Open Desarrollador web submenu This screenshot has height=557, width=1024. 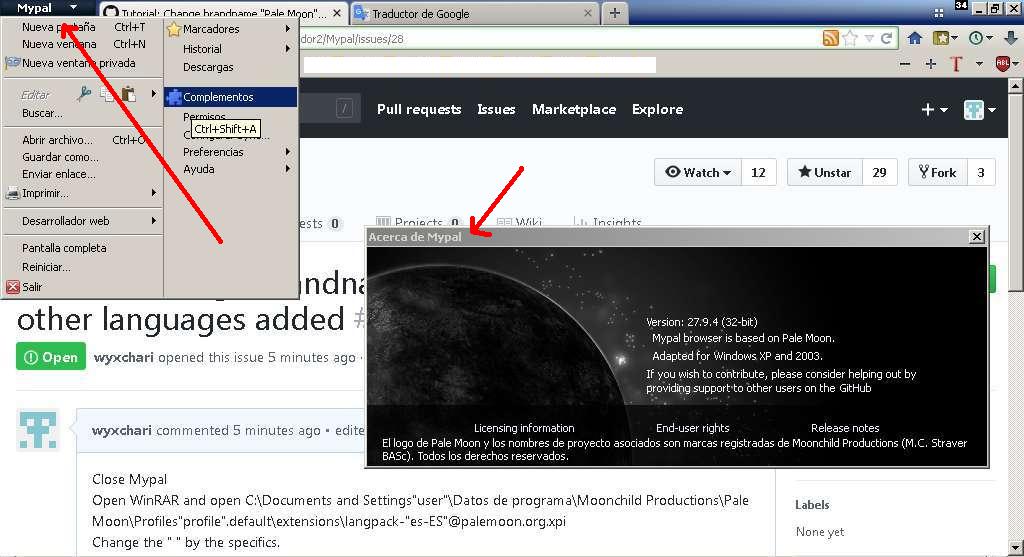(x=82, y=221)
